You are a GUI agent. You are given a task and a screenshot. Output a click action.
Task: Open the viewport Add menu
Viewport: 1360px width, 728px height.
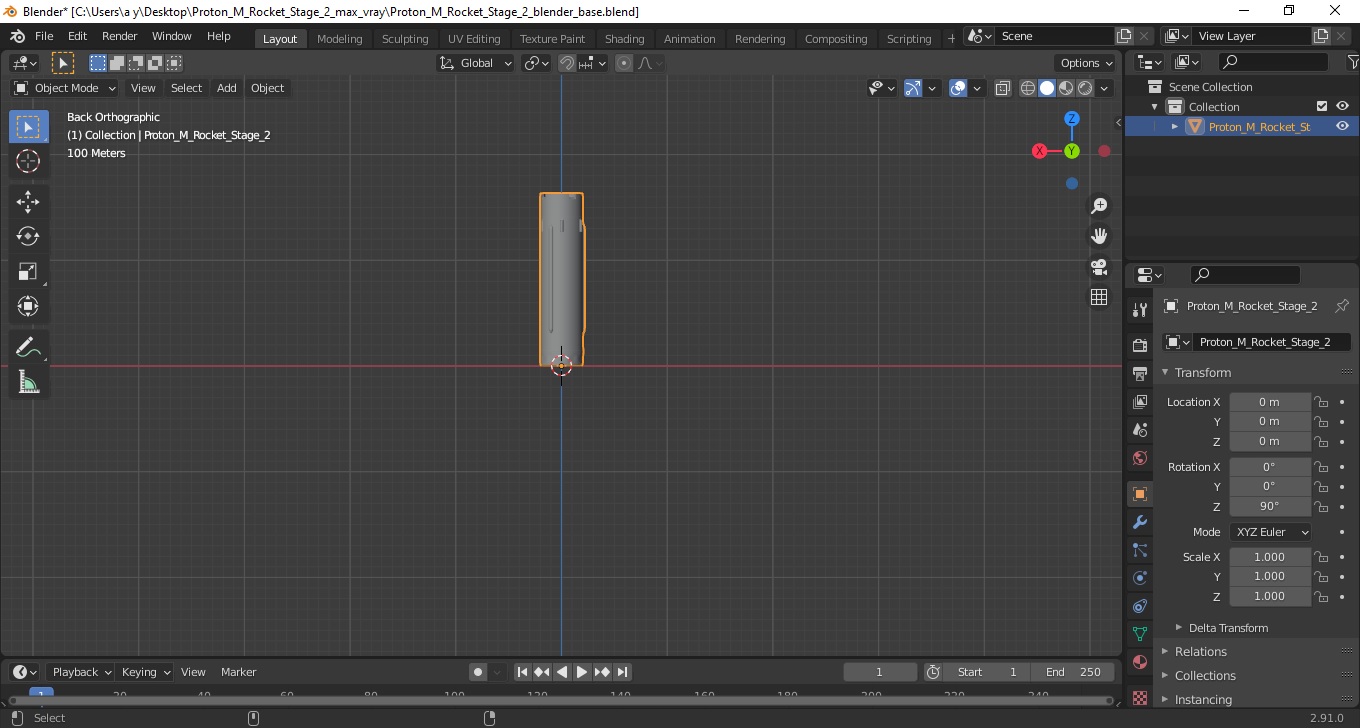(x=227, y=88)
